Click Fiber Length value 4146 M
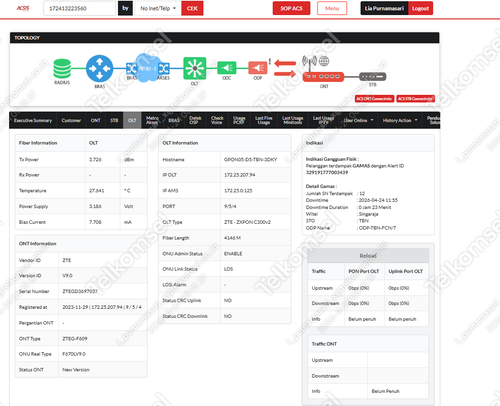 click(x=232, y=238)
